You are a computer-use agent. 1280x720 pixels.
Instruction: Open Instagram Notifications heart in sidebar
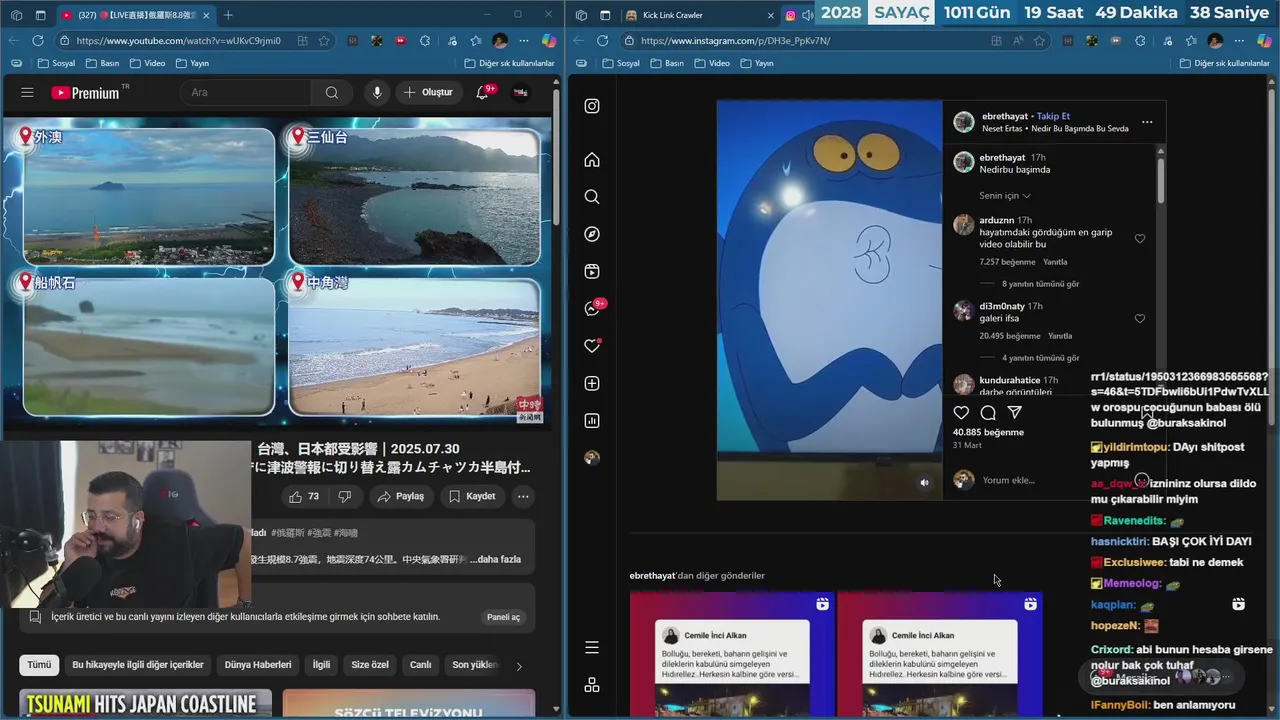(592, 346)
